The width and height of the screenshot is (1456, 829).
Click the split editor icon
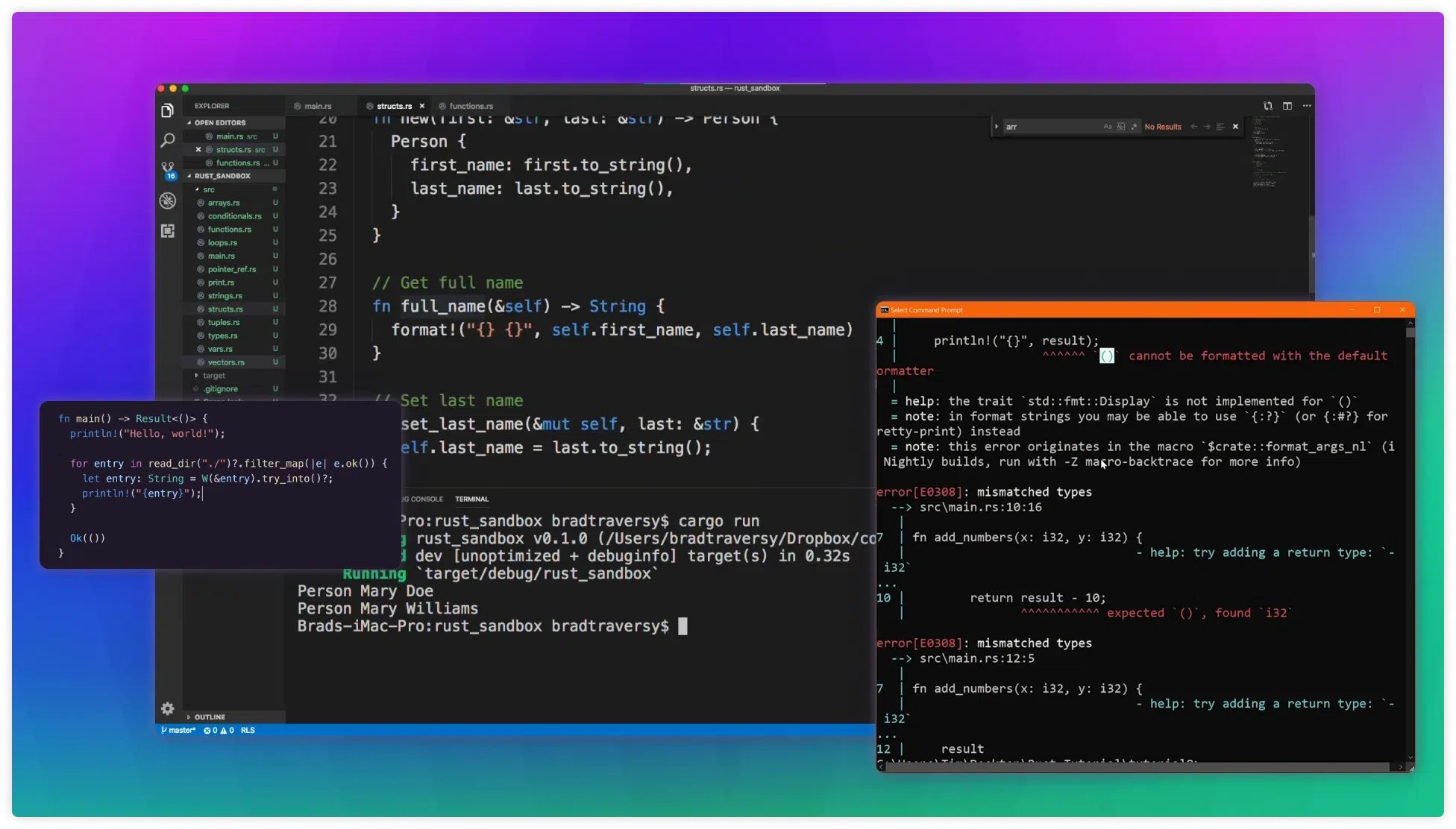(x=1287, y=106)
